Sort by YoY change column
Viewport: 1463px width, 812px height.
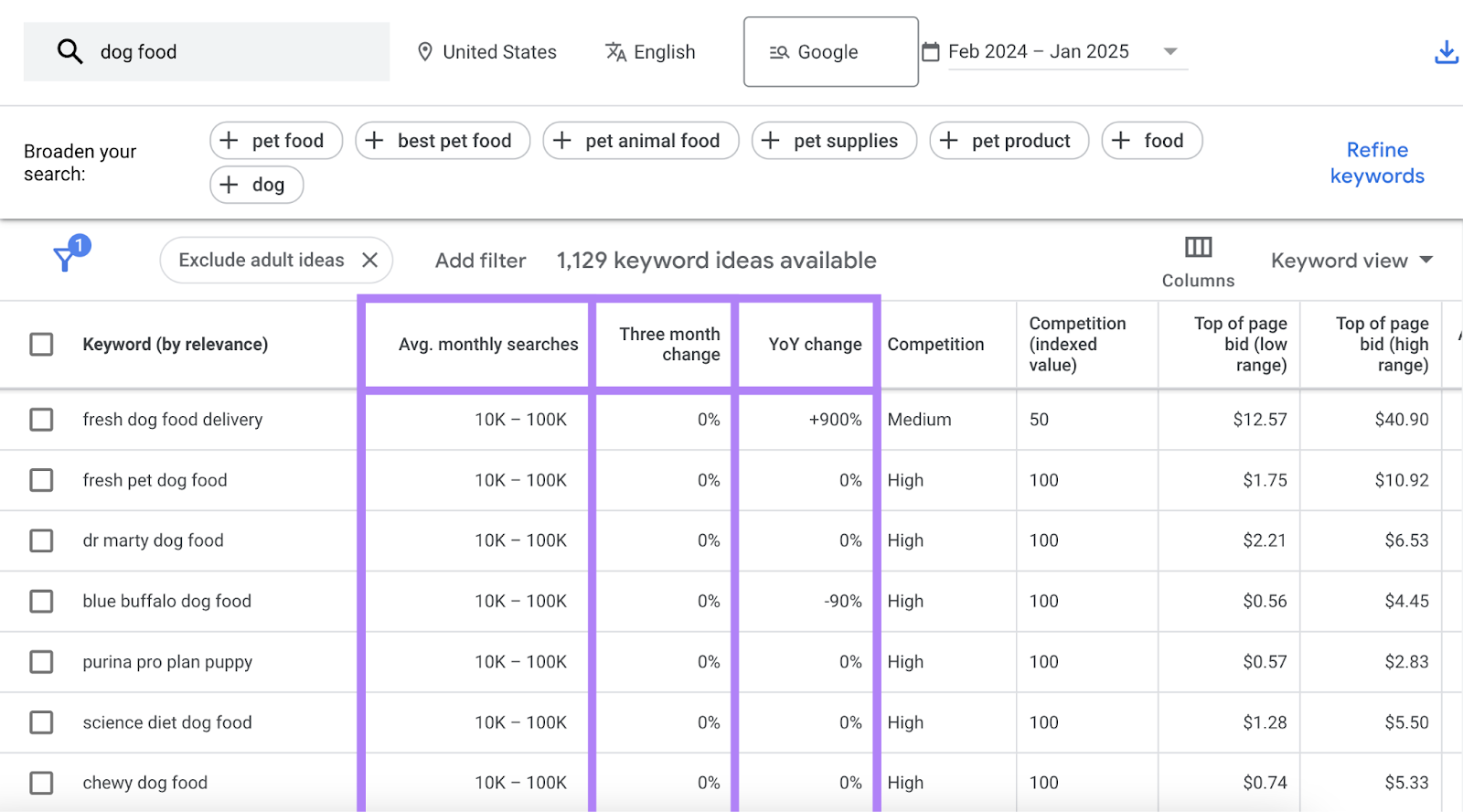(815, 345)
